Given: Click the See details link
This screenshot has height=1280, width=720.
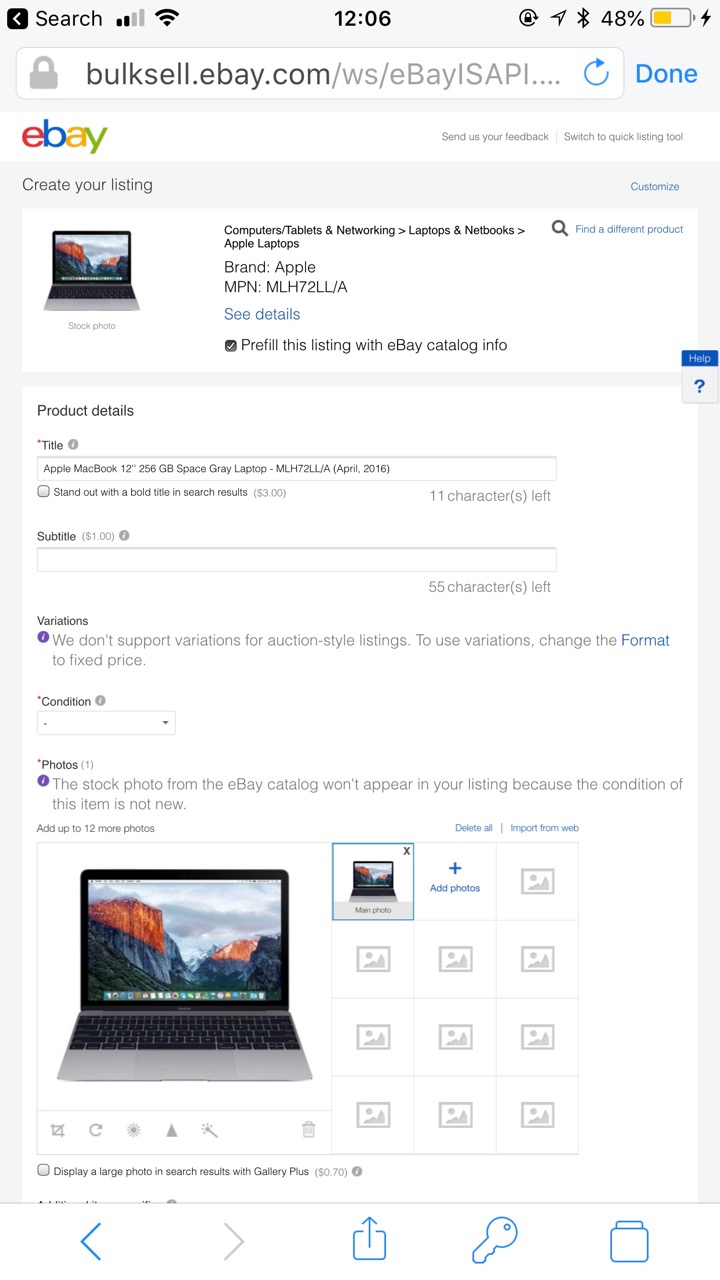Looking at the screenshot, I should (x=262, y=314).
